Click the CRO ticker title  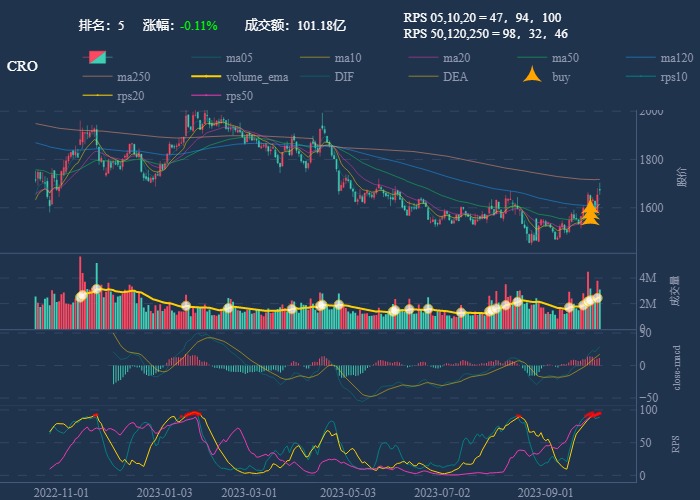tap(22, 67)
